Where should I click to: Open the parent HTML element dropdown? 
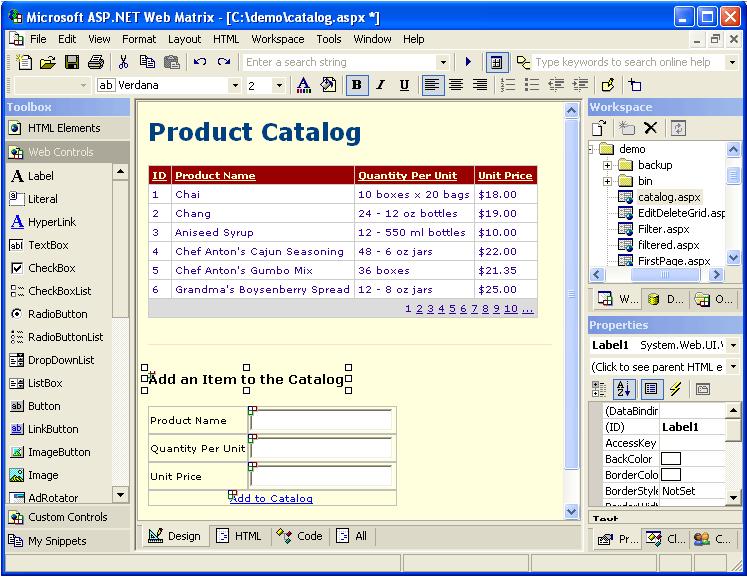pyautogui.click(x=733, y=367)
